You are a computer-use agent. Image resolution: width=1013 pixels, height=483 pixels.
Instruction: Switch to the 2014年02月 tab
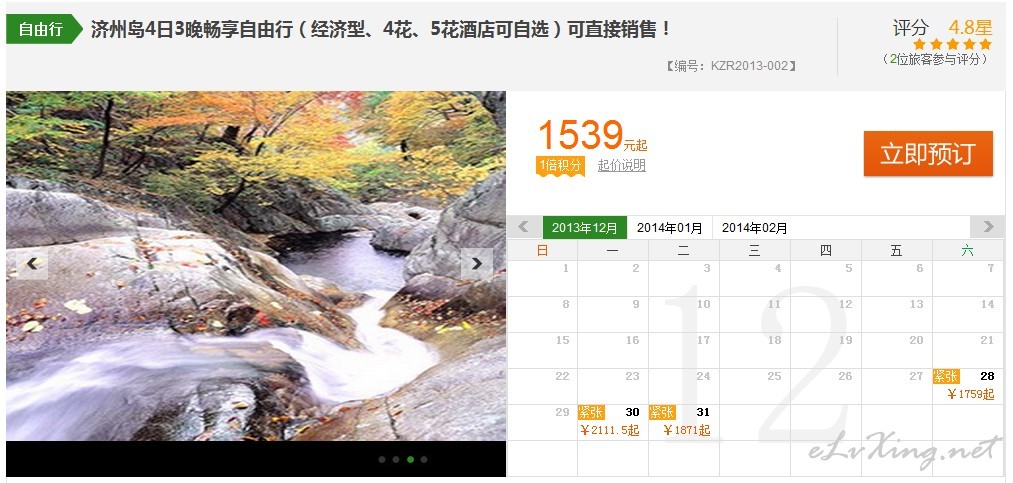755,227
